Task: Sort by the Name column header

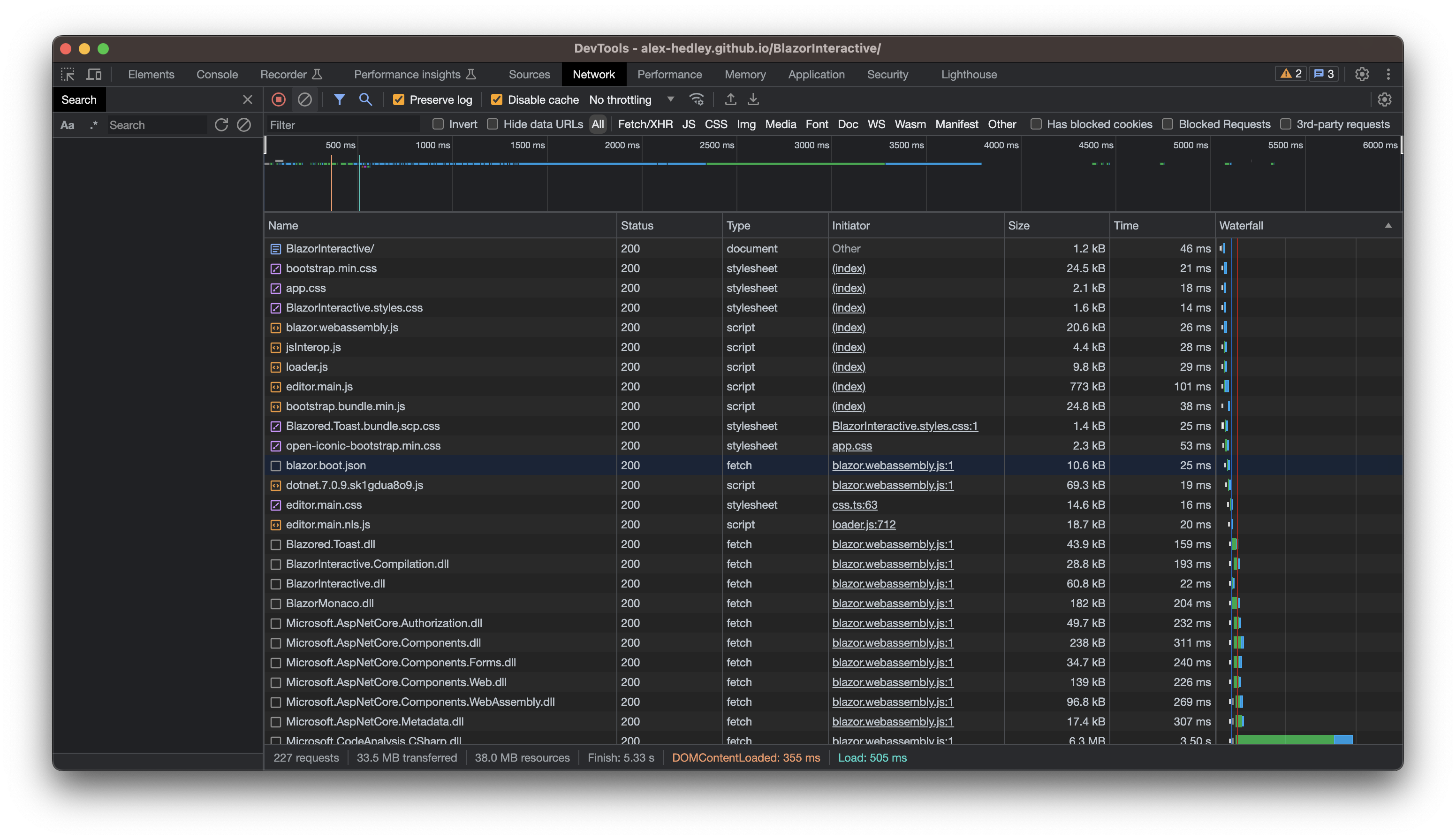Action: tap(440, 226)
